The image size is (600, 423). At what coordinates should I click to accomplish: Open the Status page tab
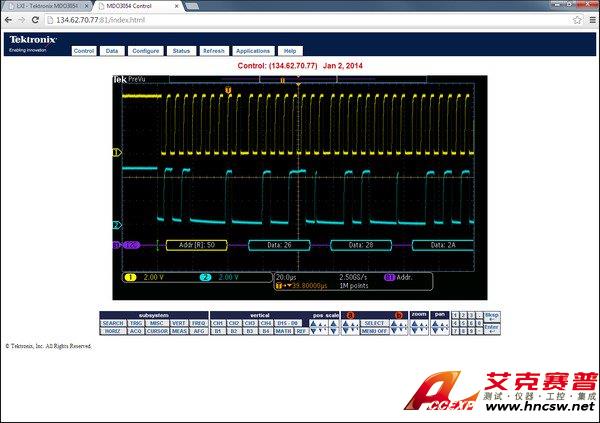tap(181, 51)
